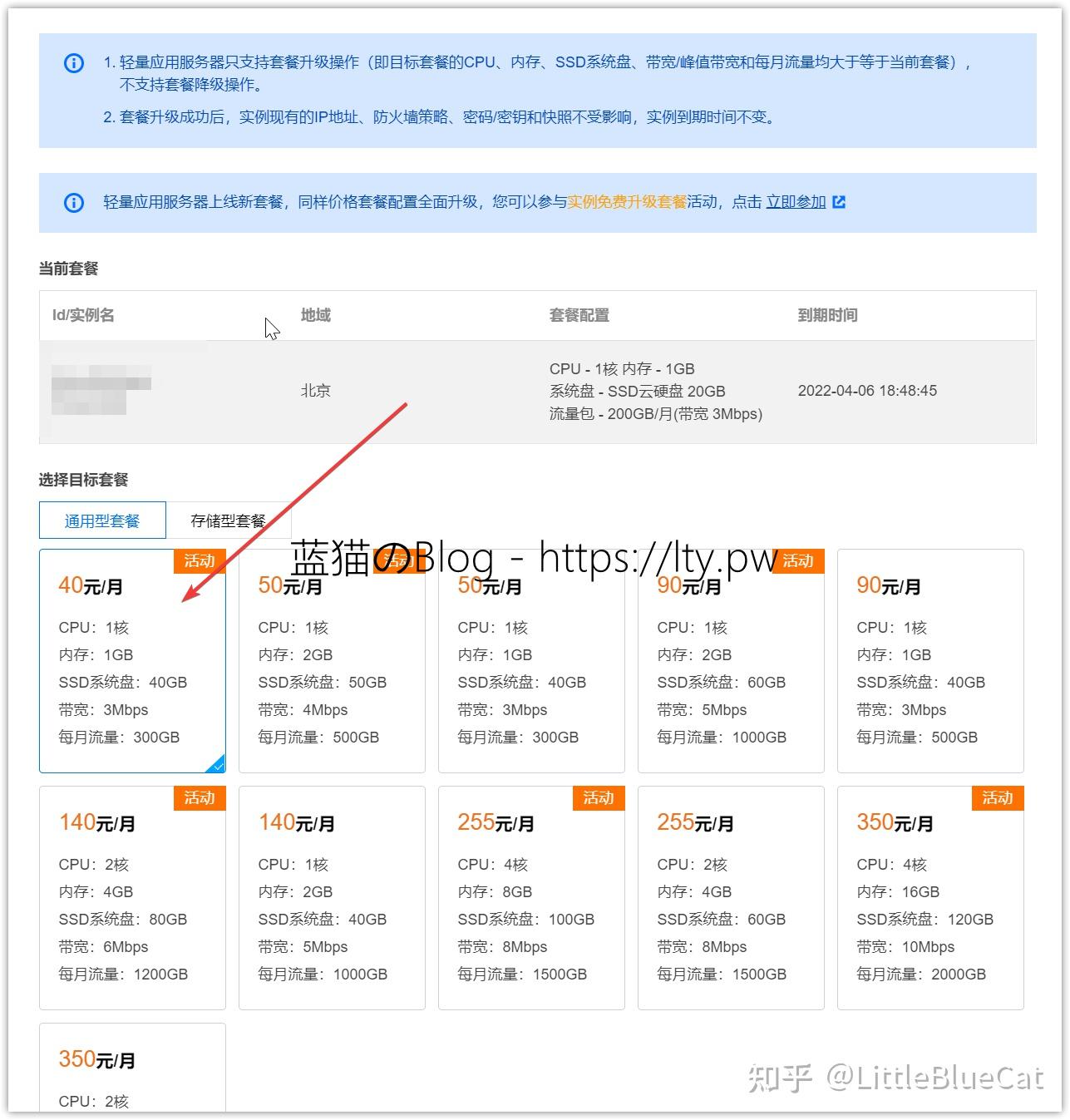
Task: Click the blurred instance ID cell
Action: tap(101, 389)
